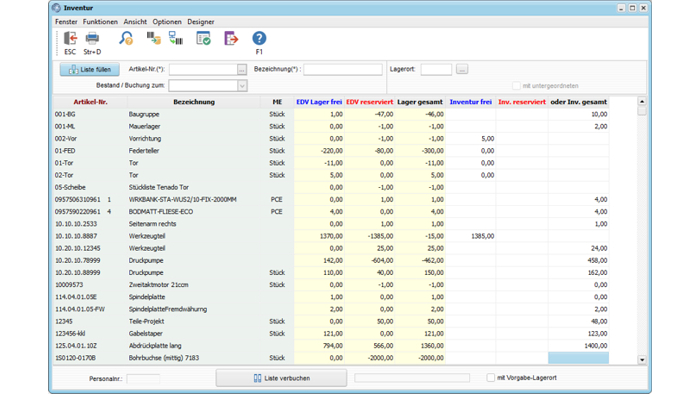This screenshot has height=394, width=700.
Task: Click the Federteller description cell
Action: (x=144, y=151)
